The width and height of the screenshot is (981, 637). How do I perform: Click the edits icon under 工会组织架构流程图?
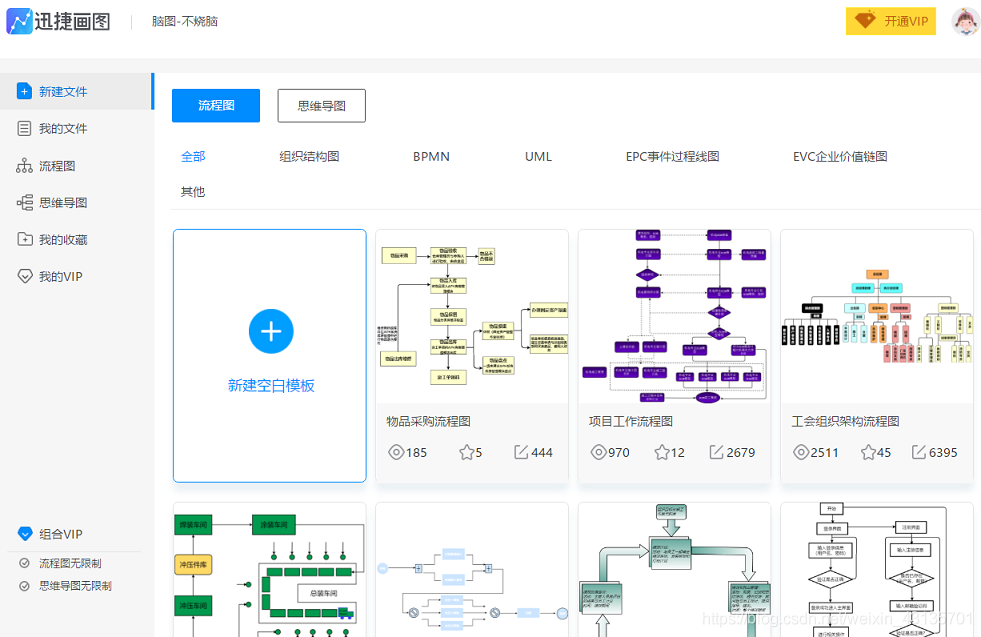(917, 452)
